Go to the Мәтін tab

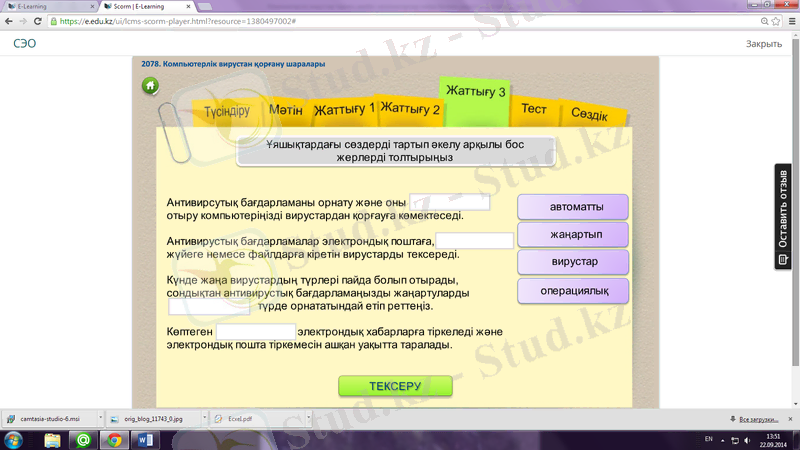tap(286, 109)
